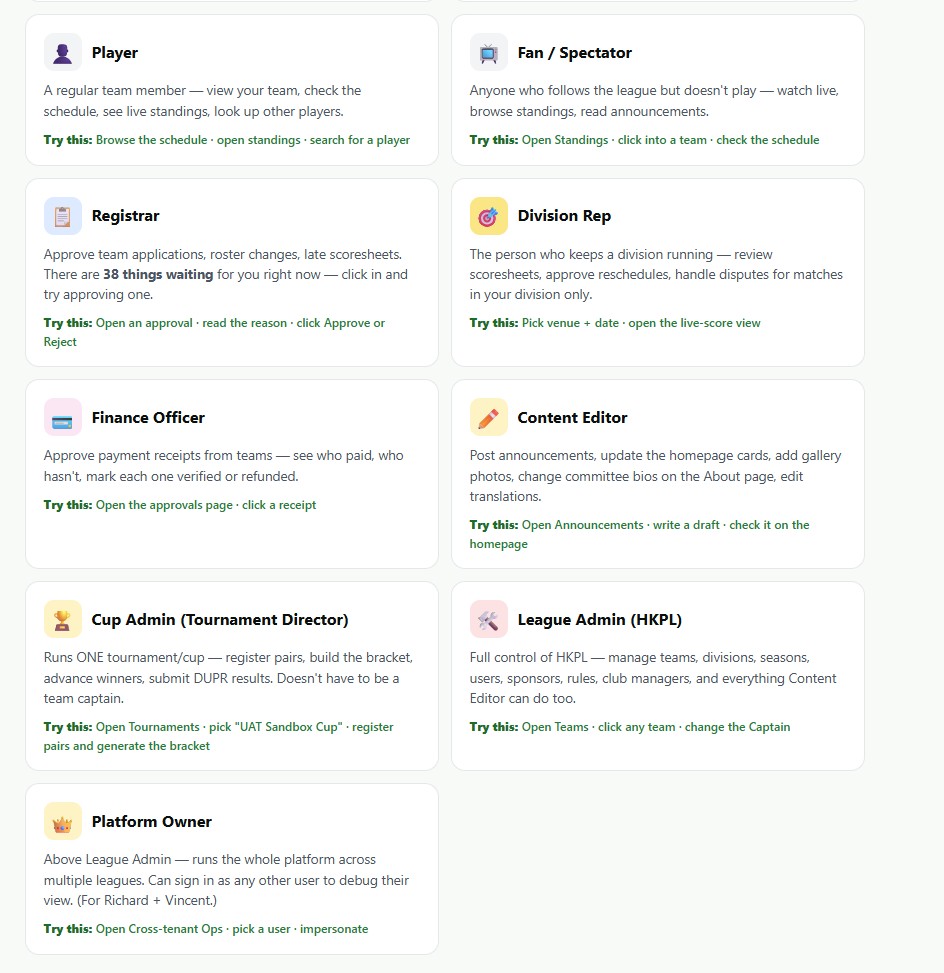Click 'Pick venue + date' try-this text
Screen dimensions: 944x973
point(570,323)
